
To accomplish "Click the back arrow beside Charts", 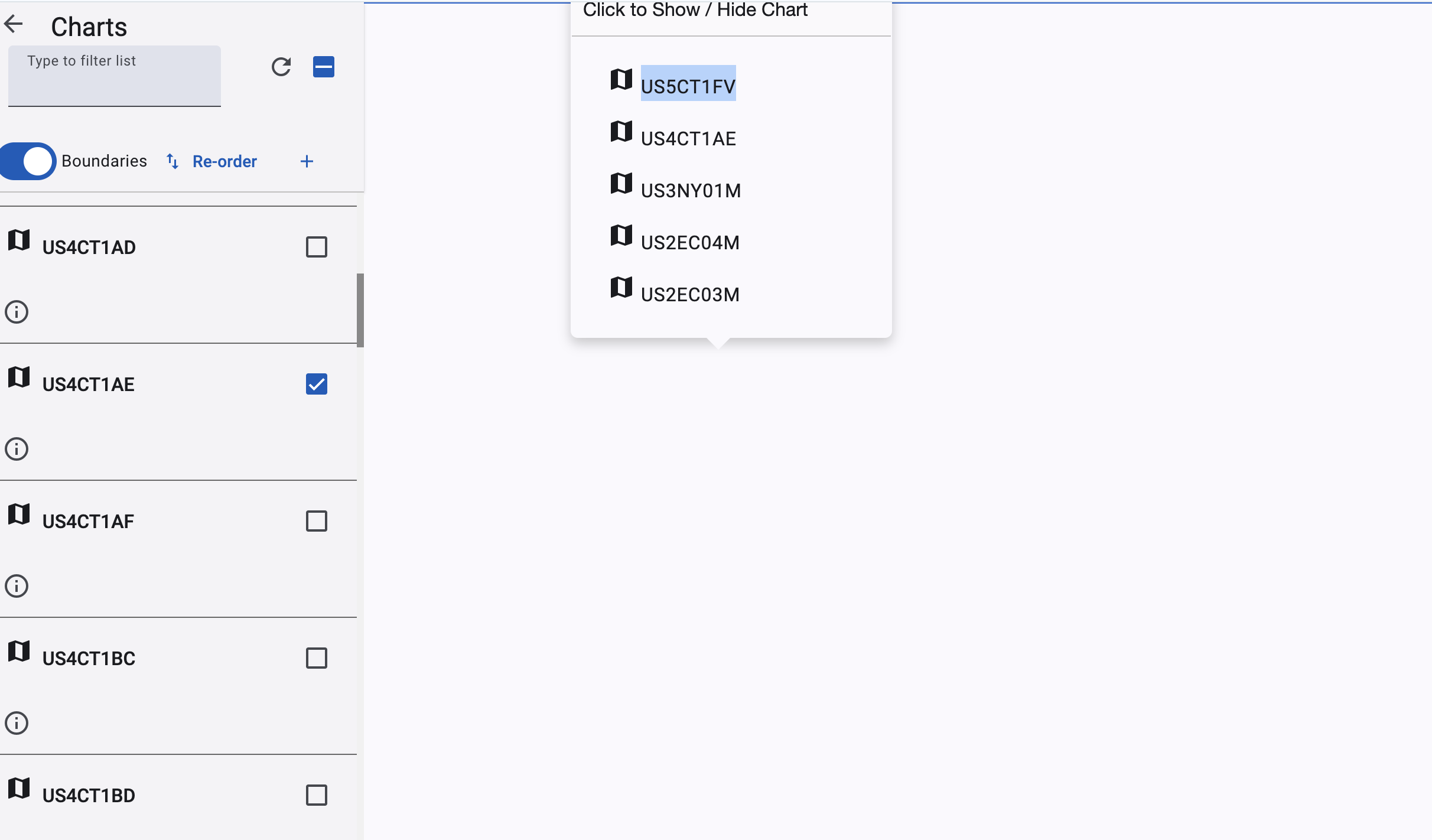I will (14, 24).
